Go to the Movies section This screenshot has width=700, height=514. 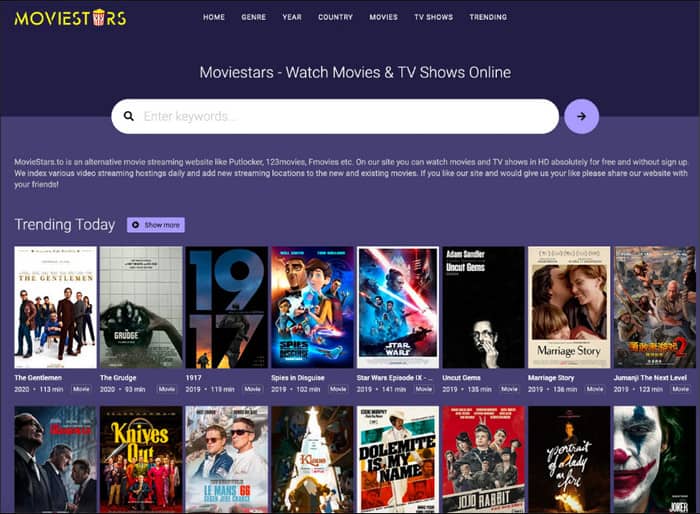pos(383,17)
